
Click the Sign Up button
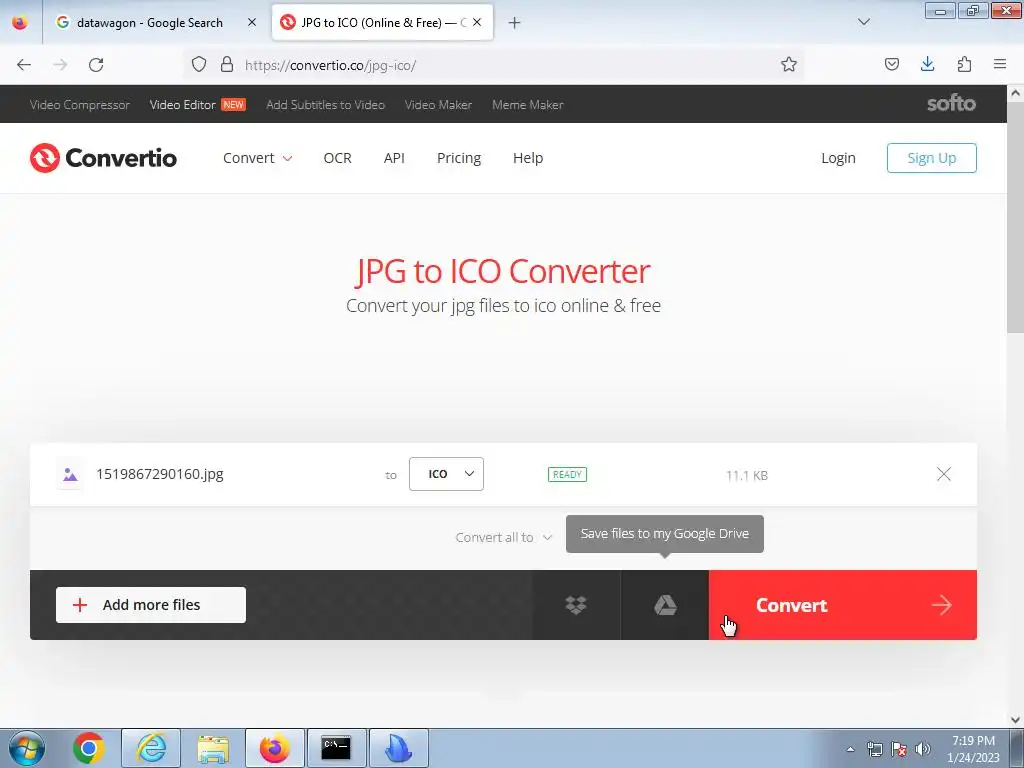pyautogui.click(x=931, y=158)
